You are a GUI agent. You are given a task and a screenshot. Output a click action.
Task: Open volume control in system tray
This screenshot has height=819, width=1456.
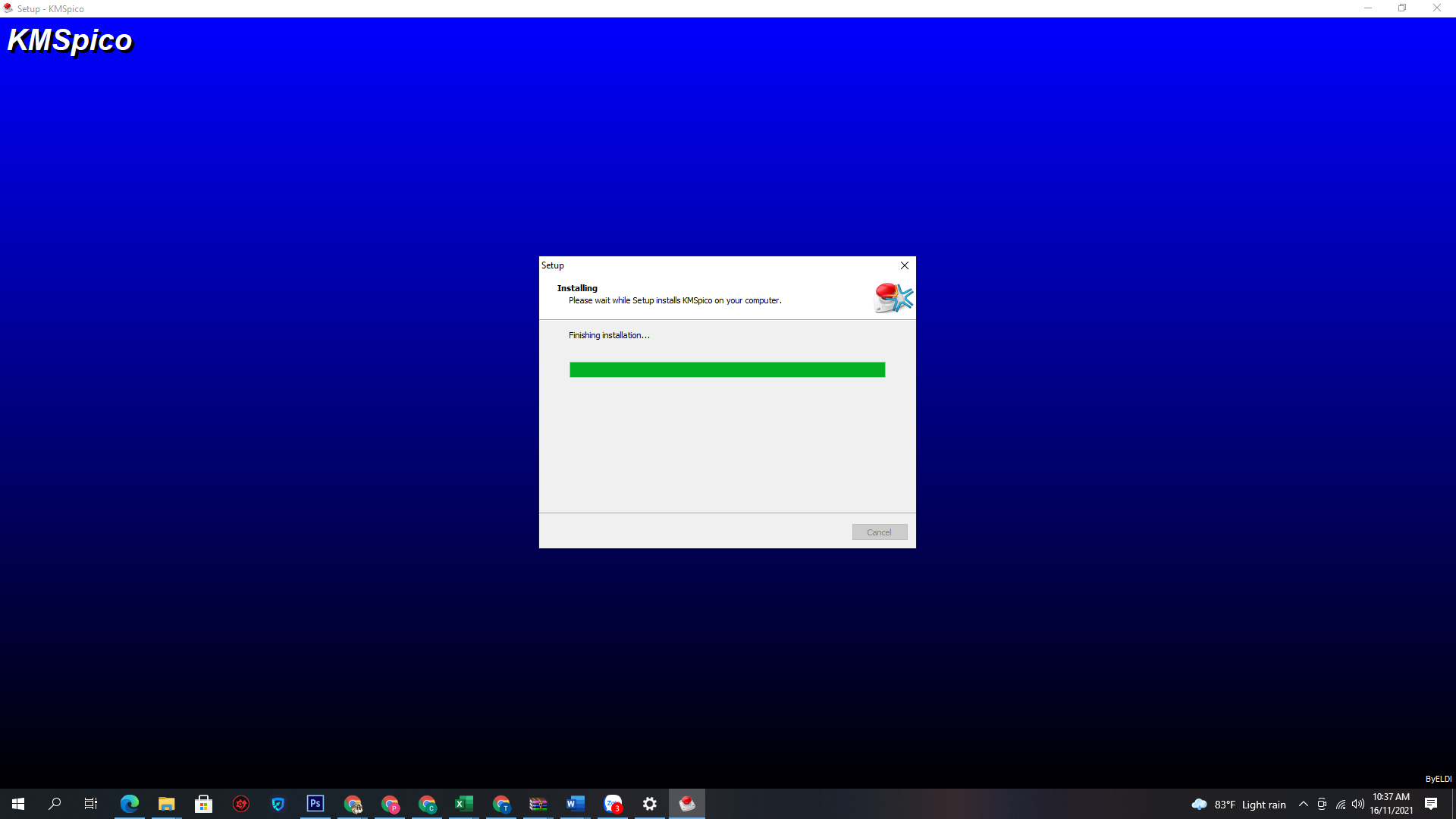coord(1358,805)
